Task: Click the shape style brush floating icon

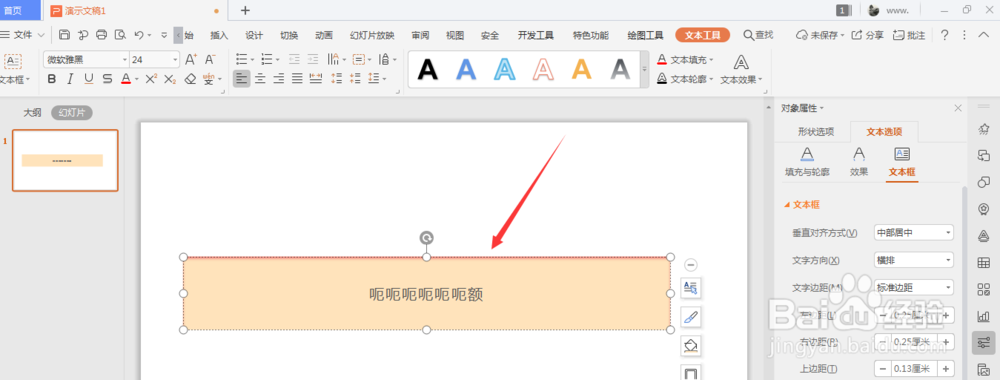Action: pos(691,317)
